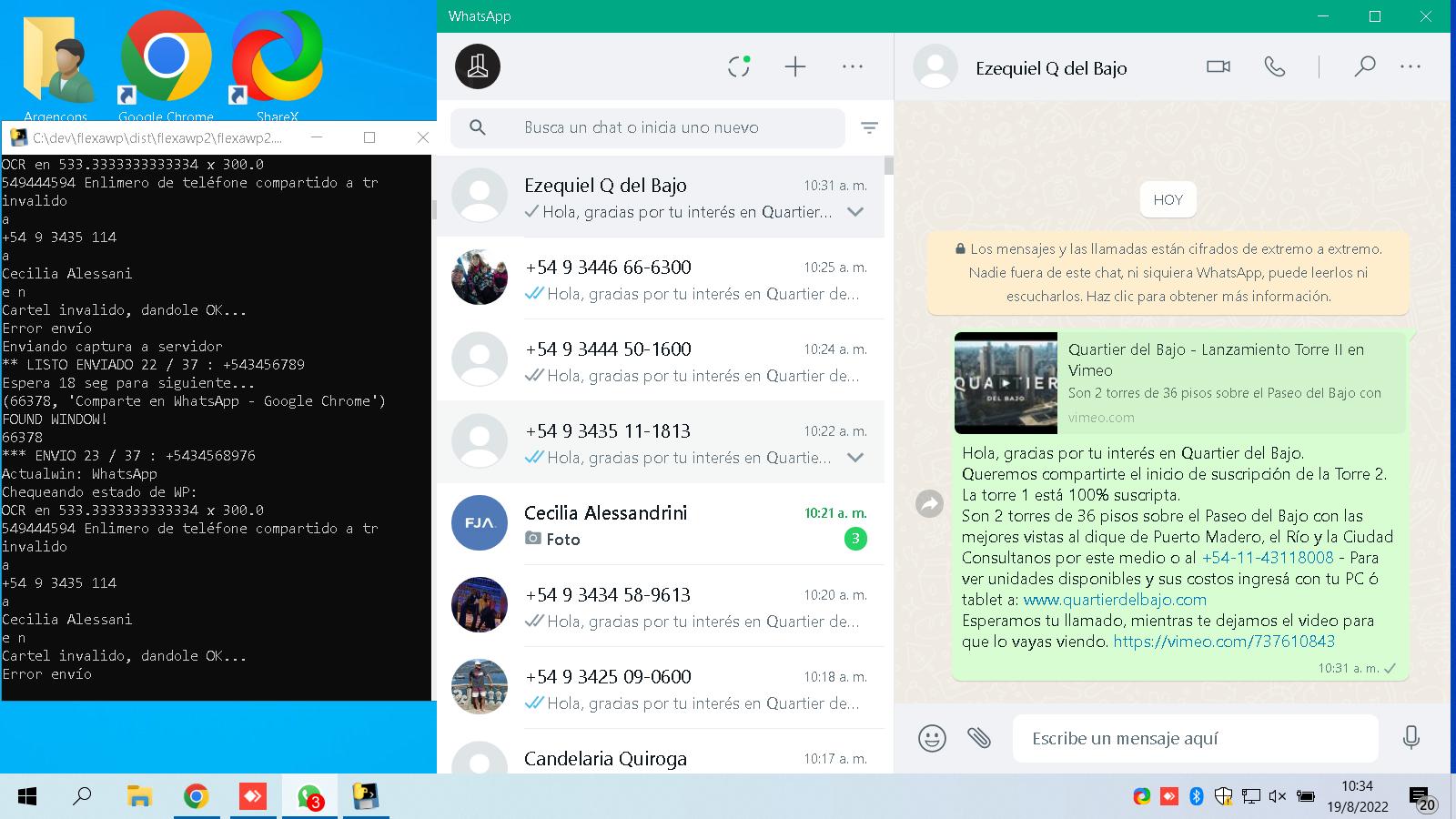Open chat with +54 9 3444 50-1600
1456x819 pixels.
(660, 360)
